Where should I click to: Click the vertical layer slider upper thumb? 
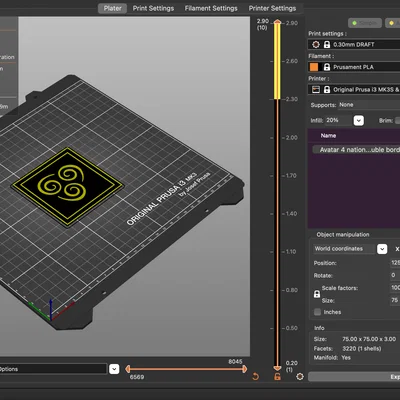click(277, 23)
